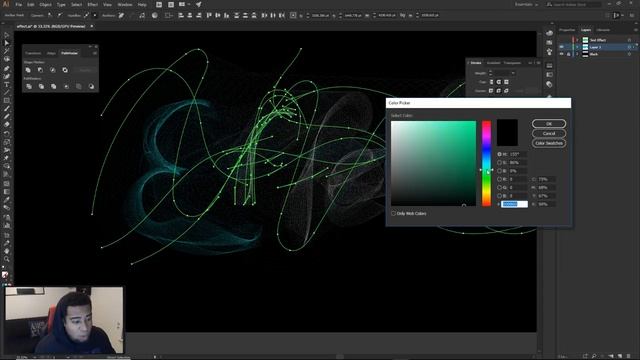Select the Type tool
640x360 pixels.
point(7,84)
